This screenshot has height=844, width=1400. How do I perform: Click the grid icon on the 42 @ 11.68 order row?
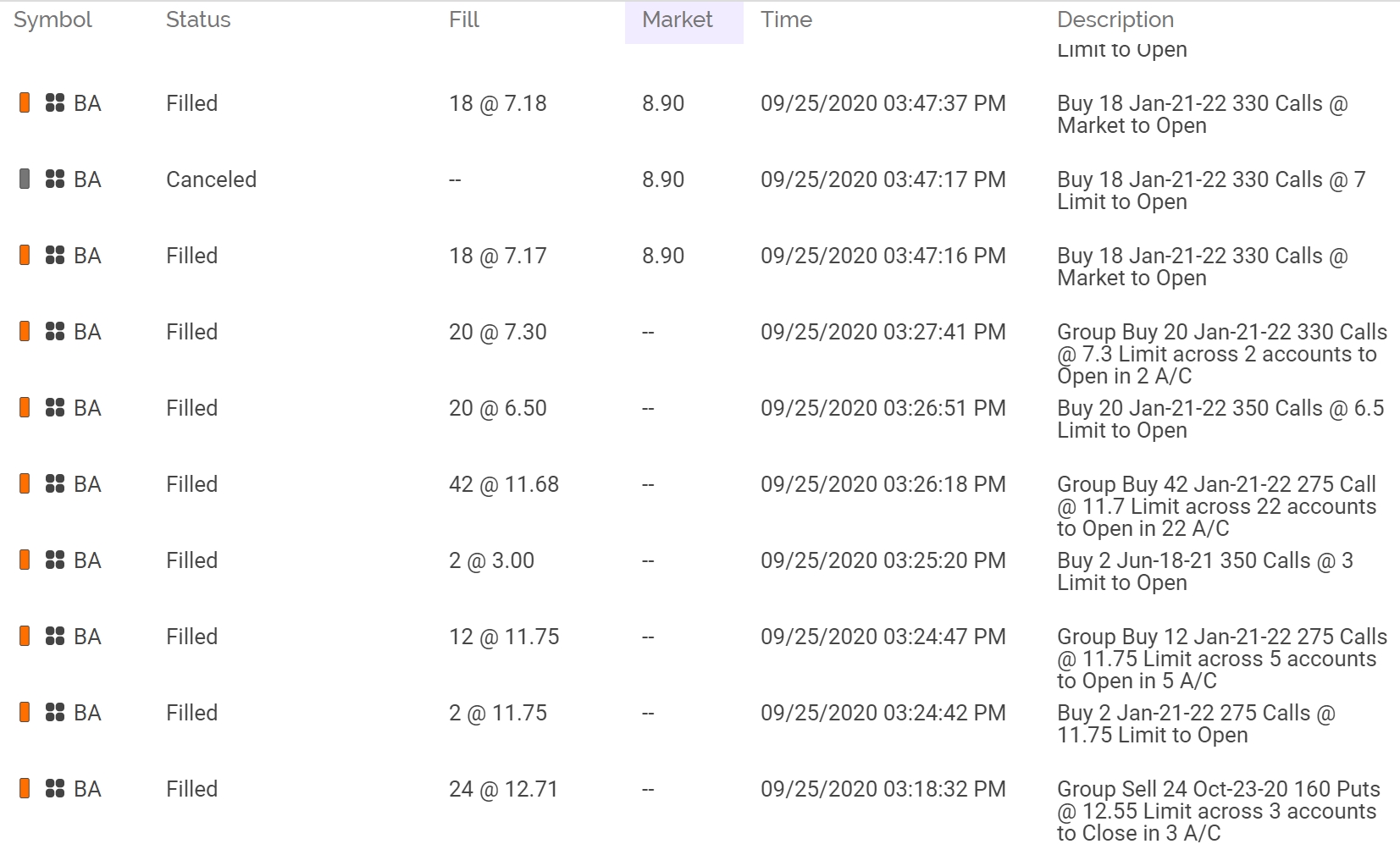[55, 484]
